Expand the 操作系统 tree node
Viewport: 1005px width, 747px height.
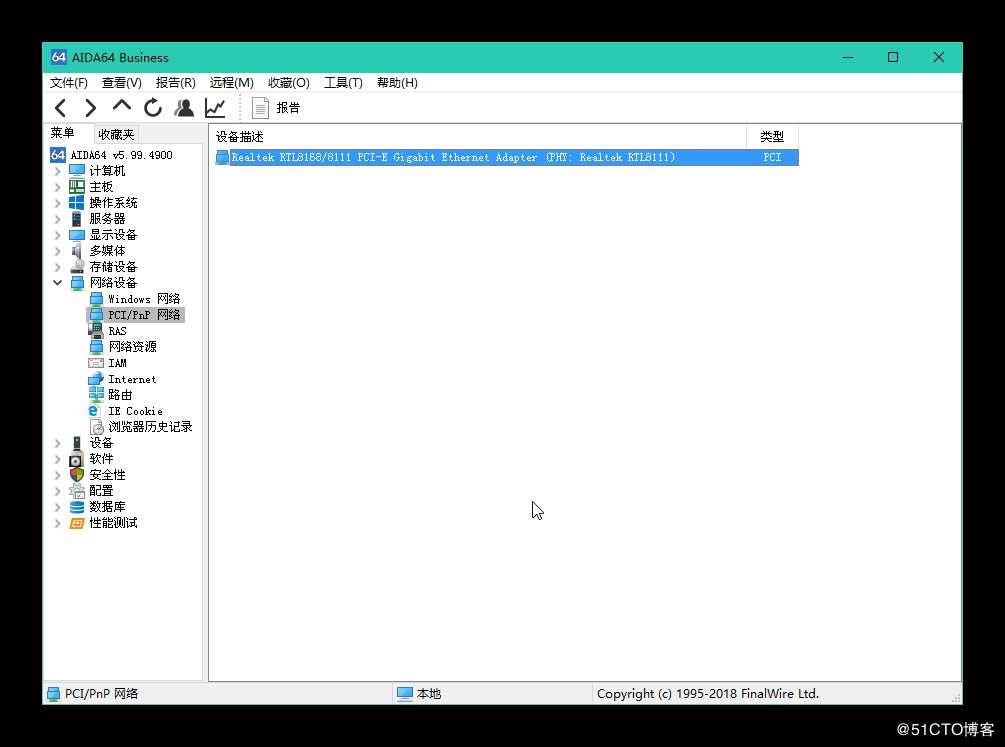coord(58,203)
